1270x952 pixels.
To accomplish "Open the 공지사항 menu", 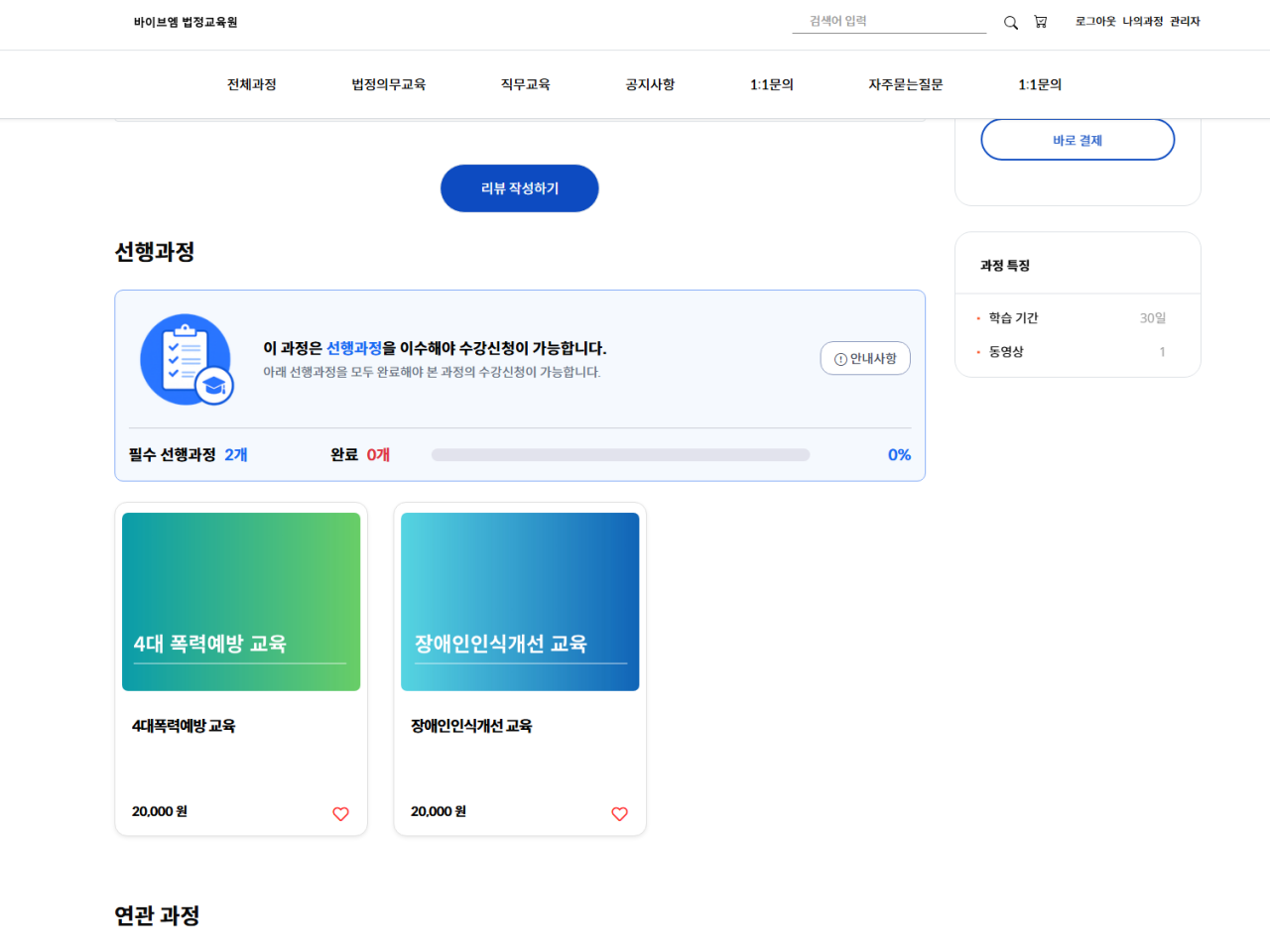I will click(x=650, y=84).
